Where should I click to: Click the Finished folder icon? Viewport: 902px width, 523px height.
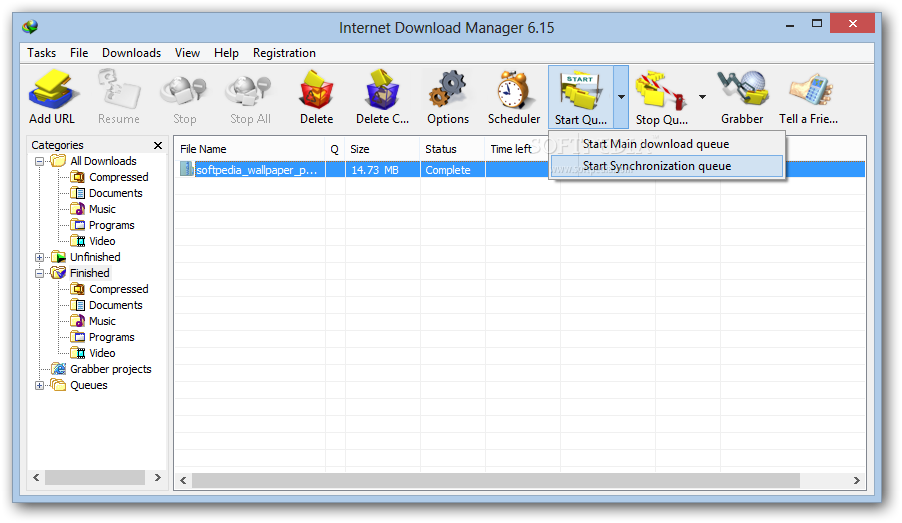[x=58, y=273]
